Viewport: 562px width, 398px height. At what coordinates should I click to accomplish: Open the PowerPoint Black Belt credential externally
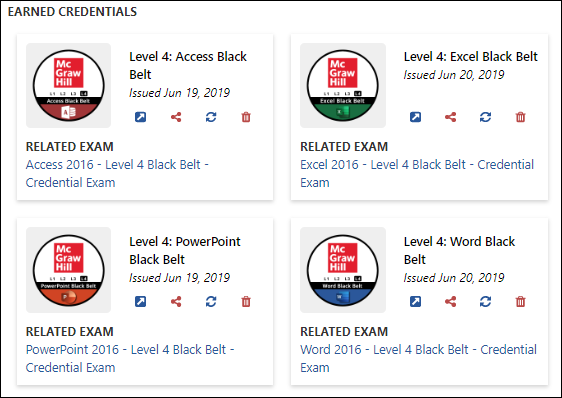[140, 302]
